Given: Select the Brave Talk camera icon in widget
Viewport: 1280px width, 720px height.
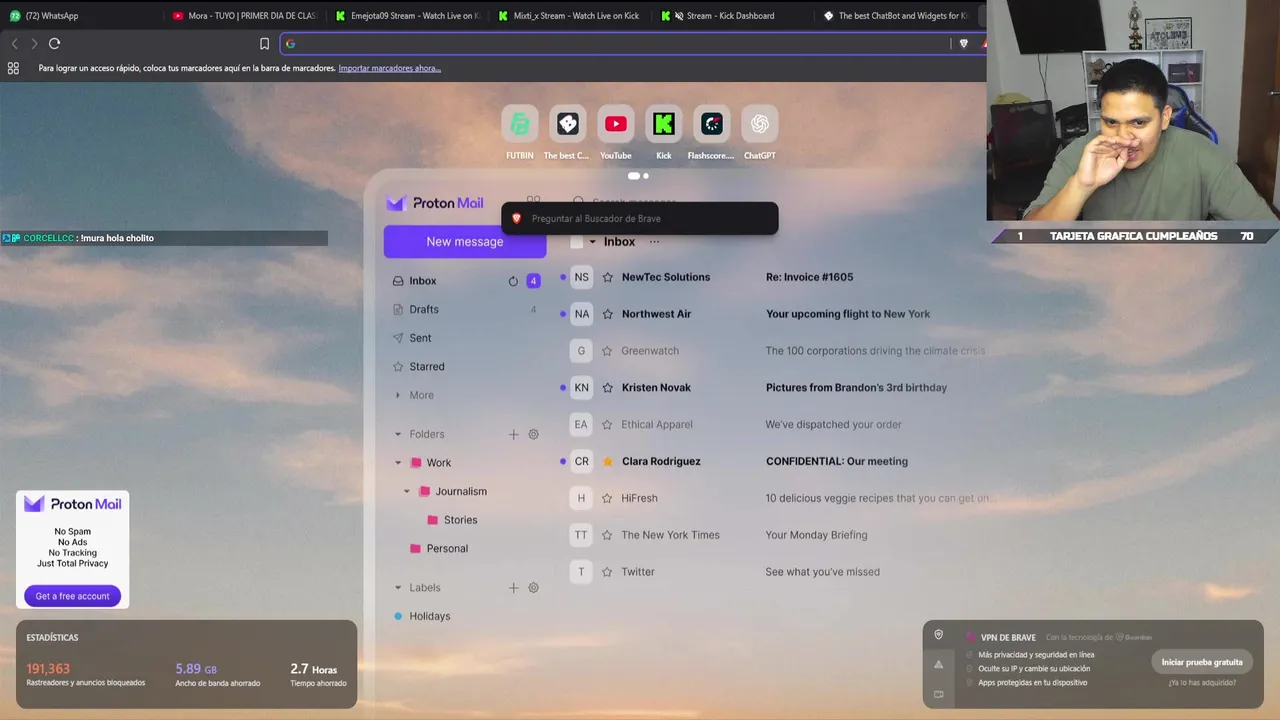Looking at the screenshot, I should coord(938,694).
